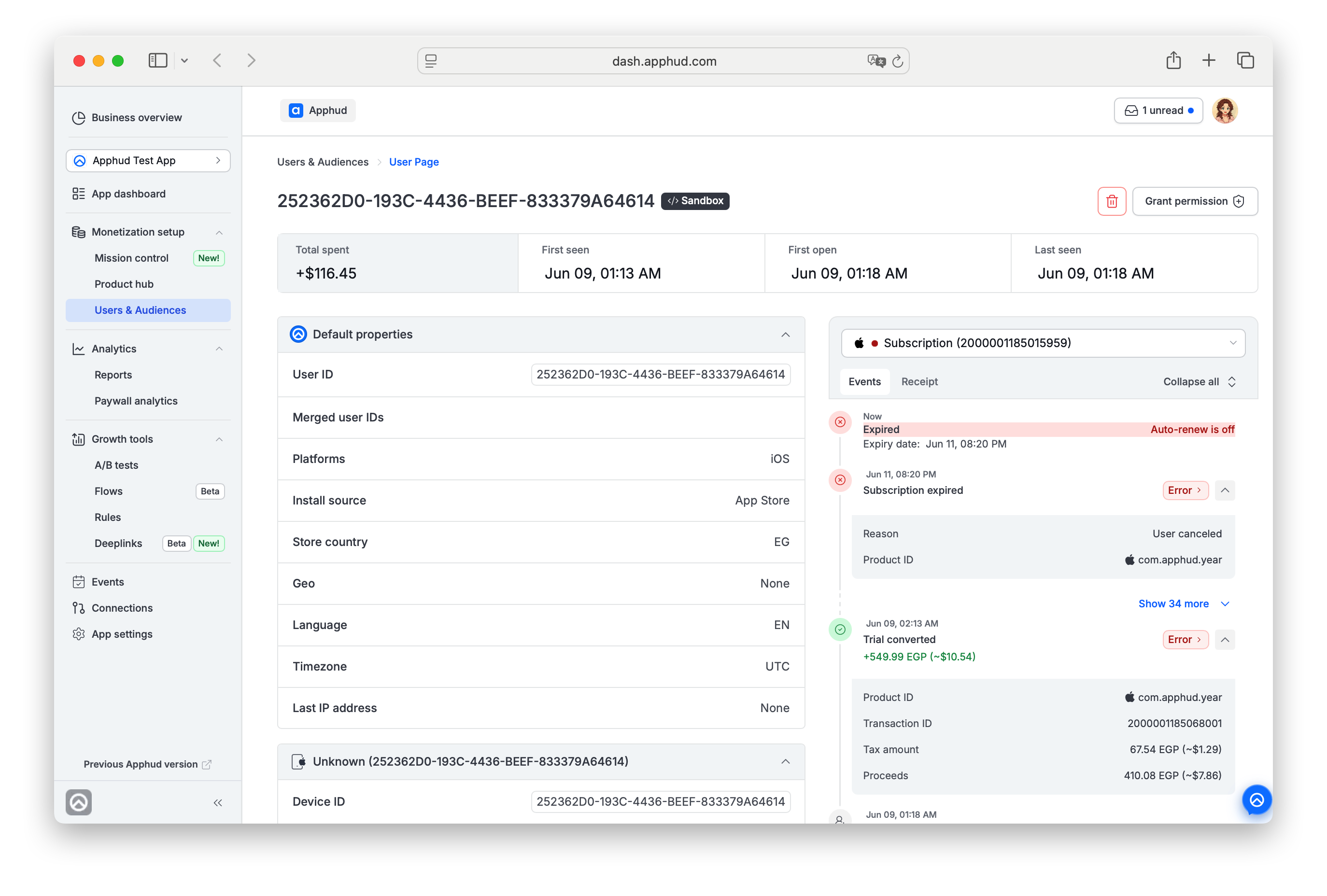Collapse the Subscription expired event details
Viewport: 1327px width, 896px height.
[1224, 490]
